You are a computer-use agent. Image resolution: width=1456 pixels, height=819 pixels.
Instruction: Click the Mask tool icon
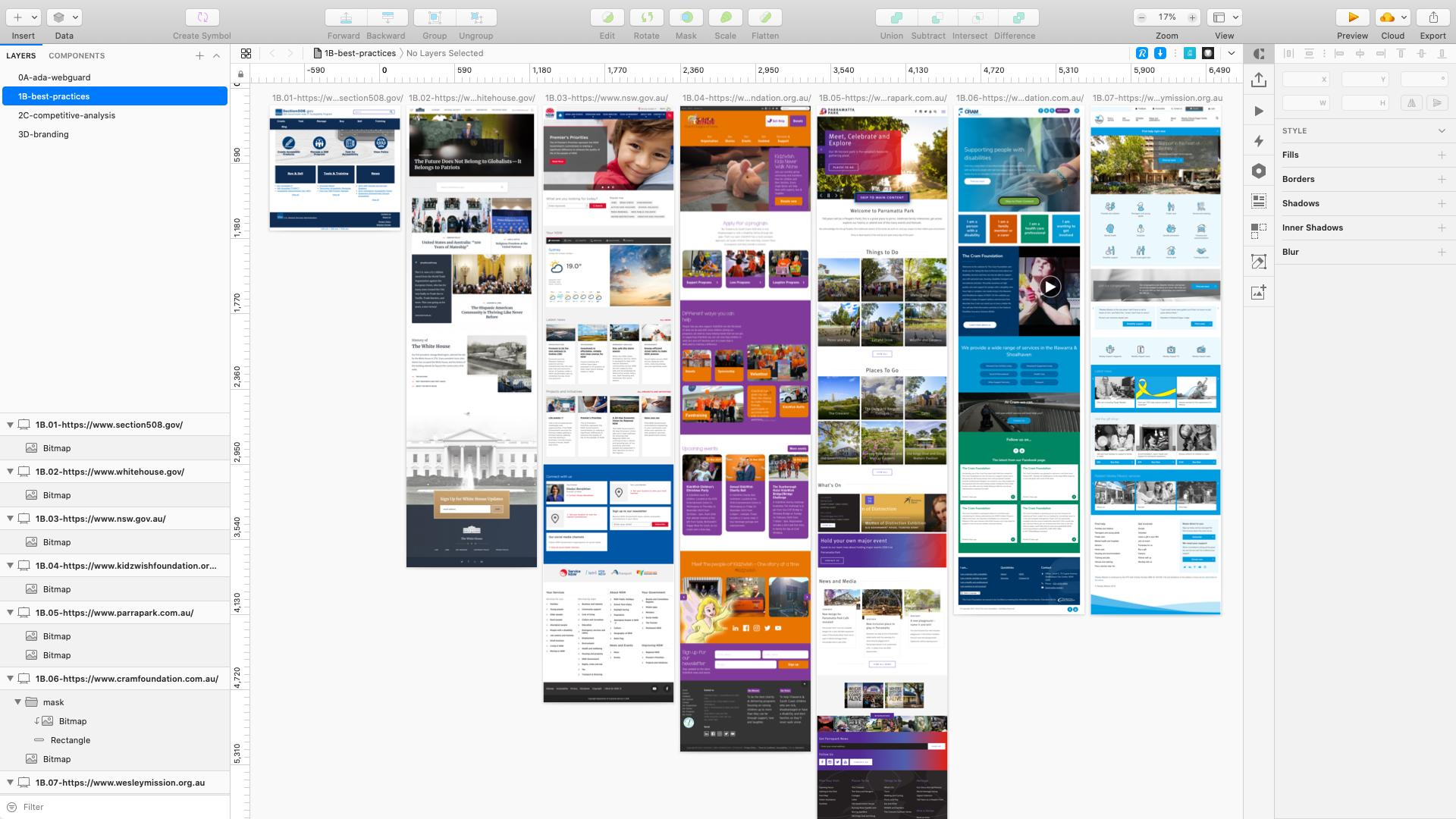tap(686, 17)
